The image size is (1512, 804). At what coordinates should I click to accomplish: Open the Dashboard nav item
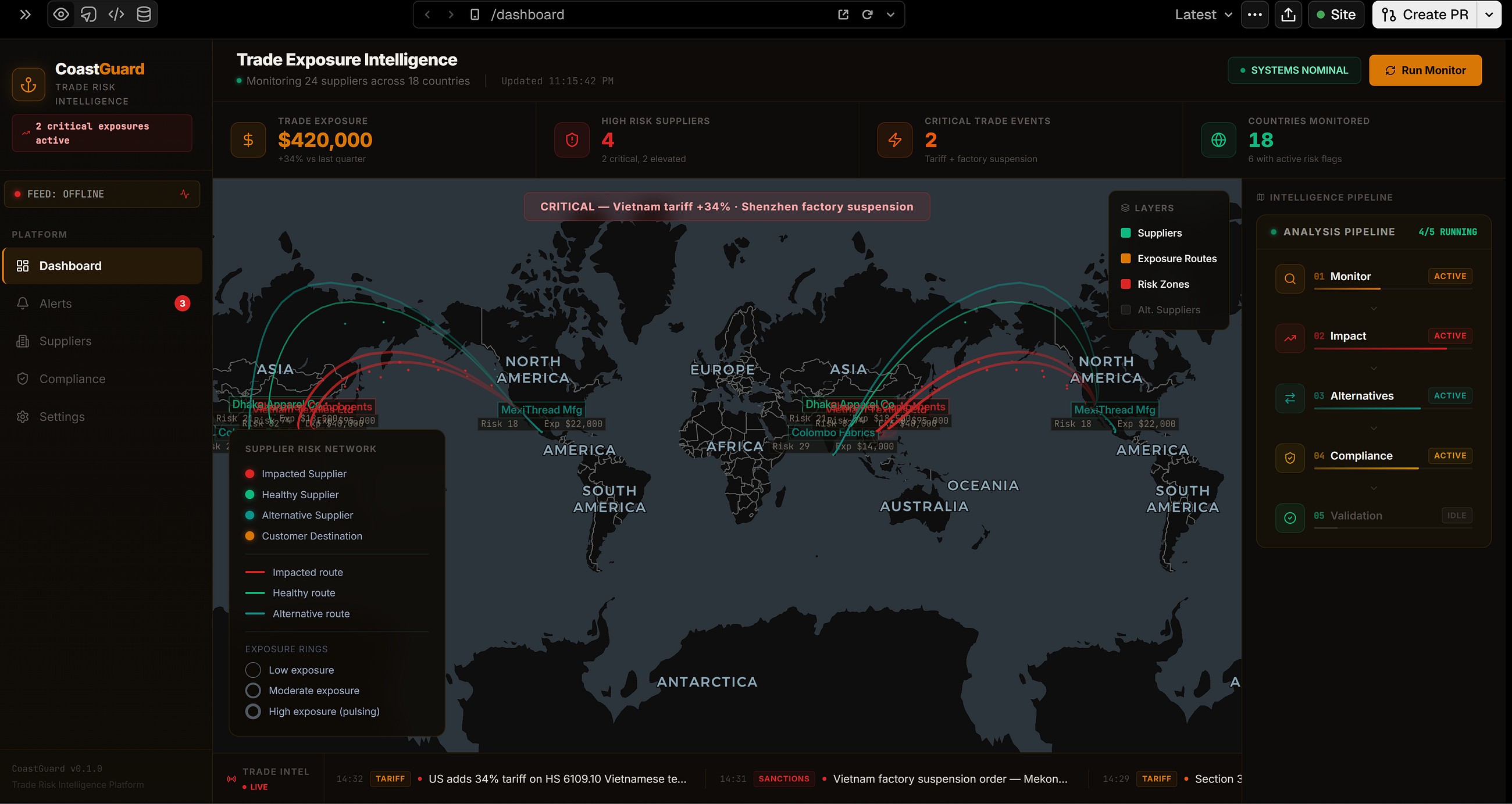[103, 266]
